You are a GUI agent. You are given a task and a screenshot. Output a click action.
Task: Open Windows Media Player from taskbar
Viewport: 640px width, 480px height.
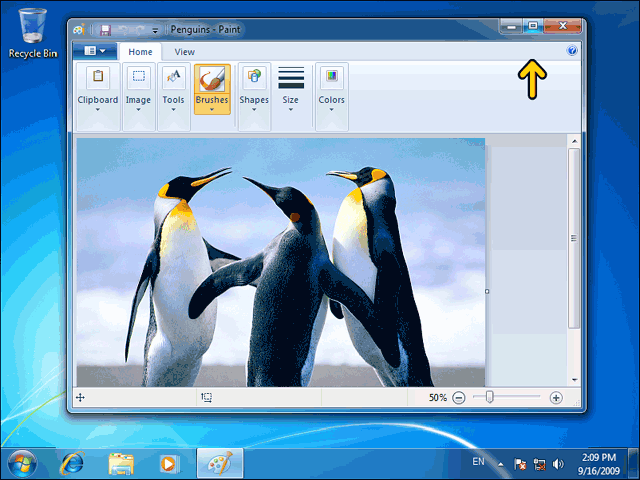click(169, 464)
